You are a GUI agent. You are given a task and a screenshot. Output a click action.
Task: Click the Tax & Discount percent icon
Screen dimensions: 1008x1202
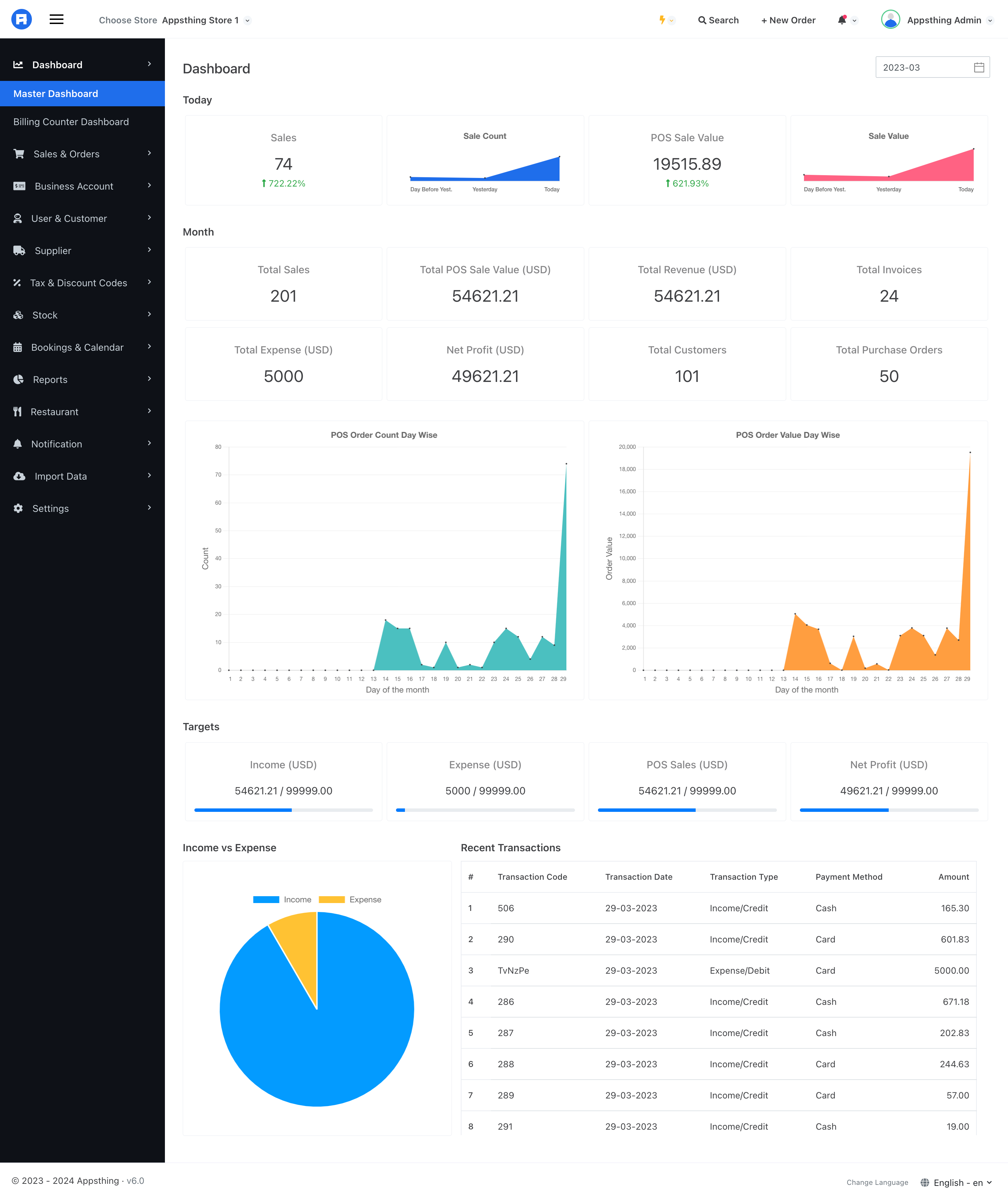17,283
